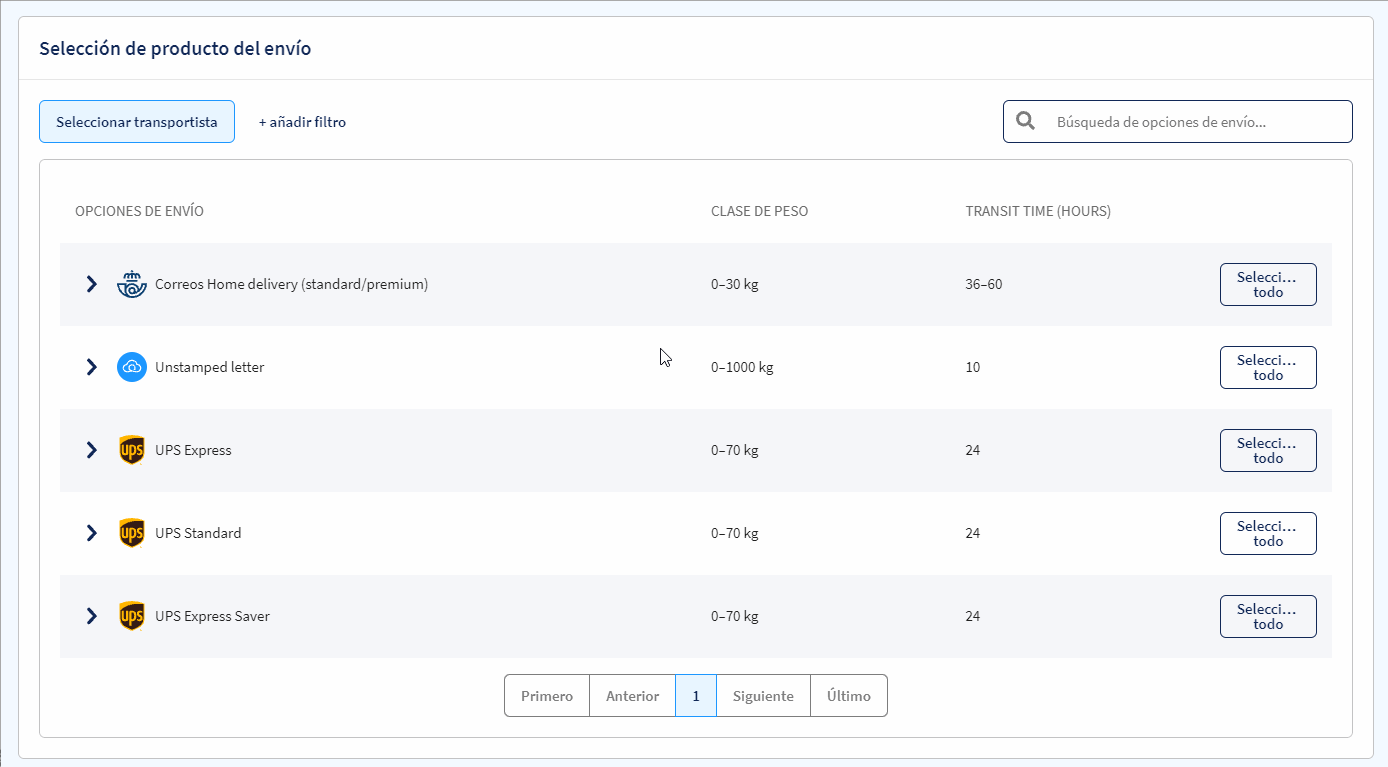Expand the UPS Standard row

[91, 533]
